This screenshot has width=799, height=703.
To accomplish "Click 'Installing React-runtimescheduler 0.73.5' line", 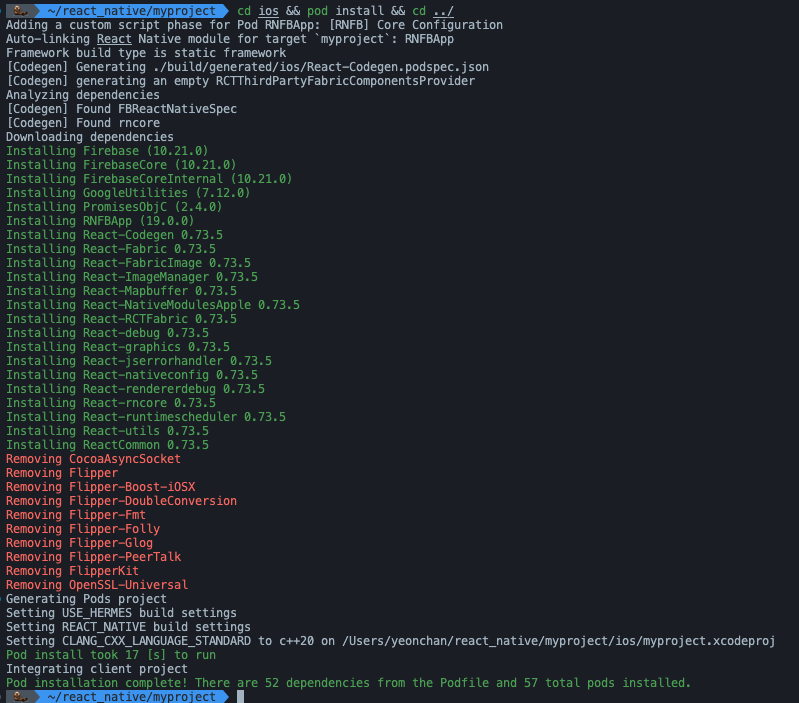I will click(x=146, y=417).
